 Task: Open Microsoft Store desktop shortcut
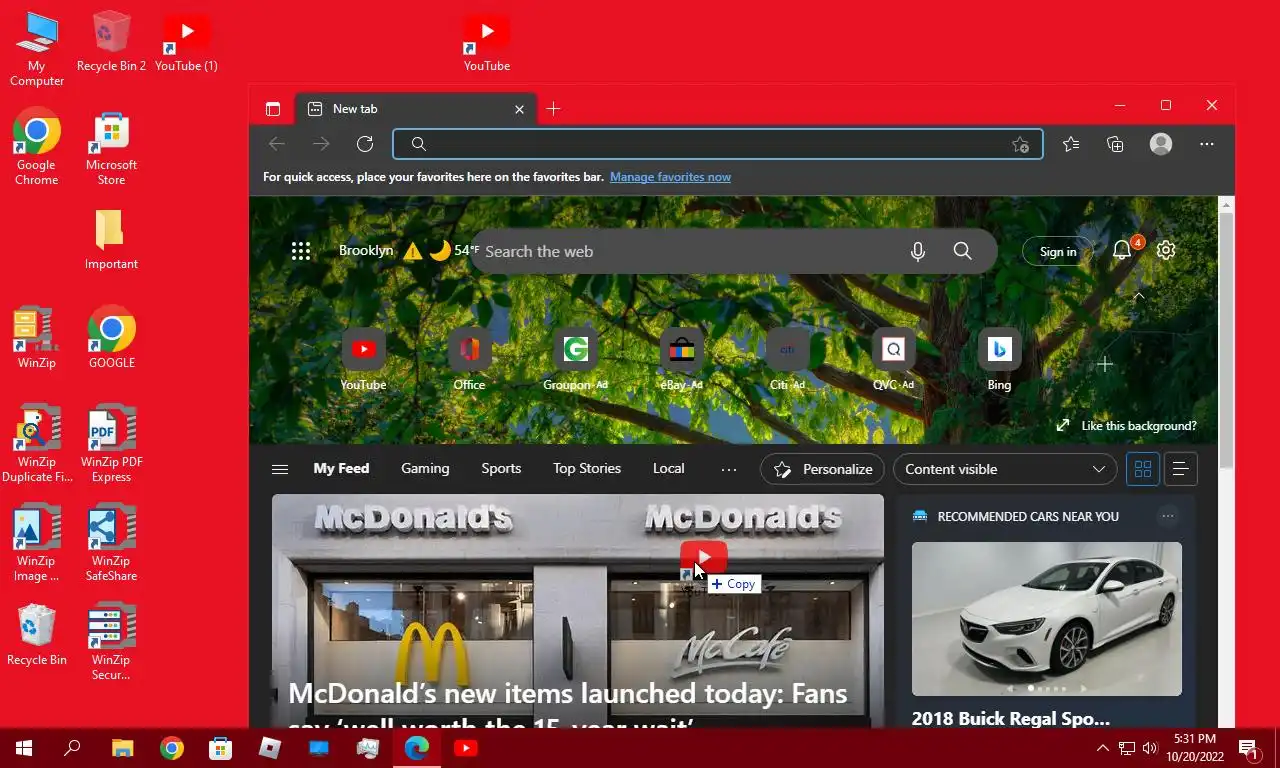point(111,147)
